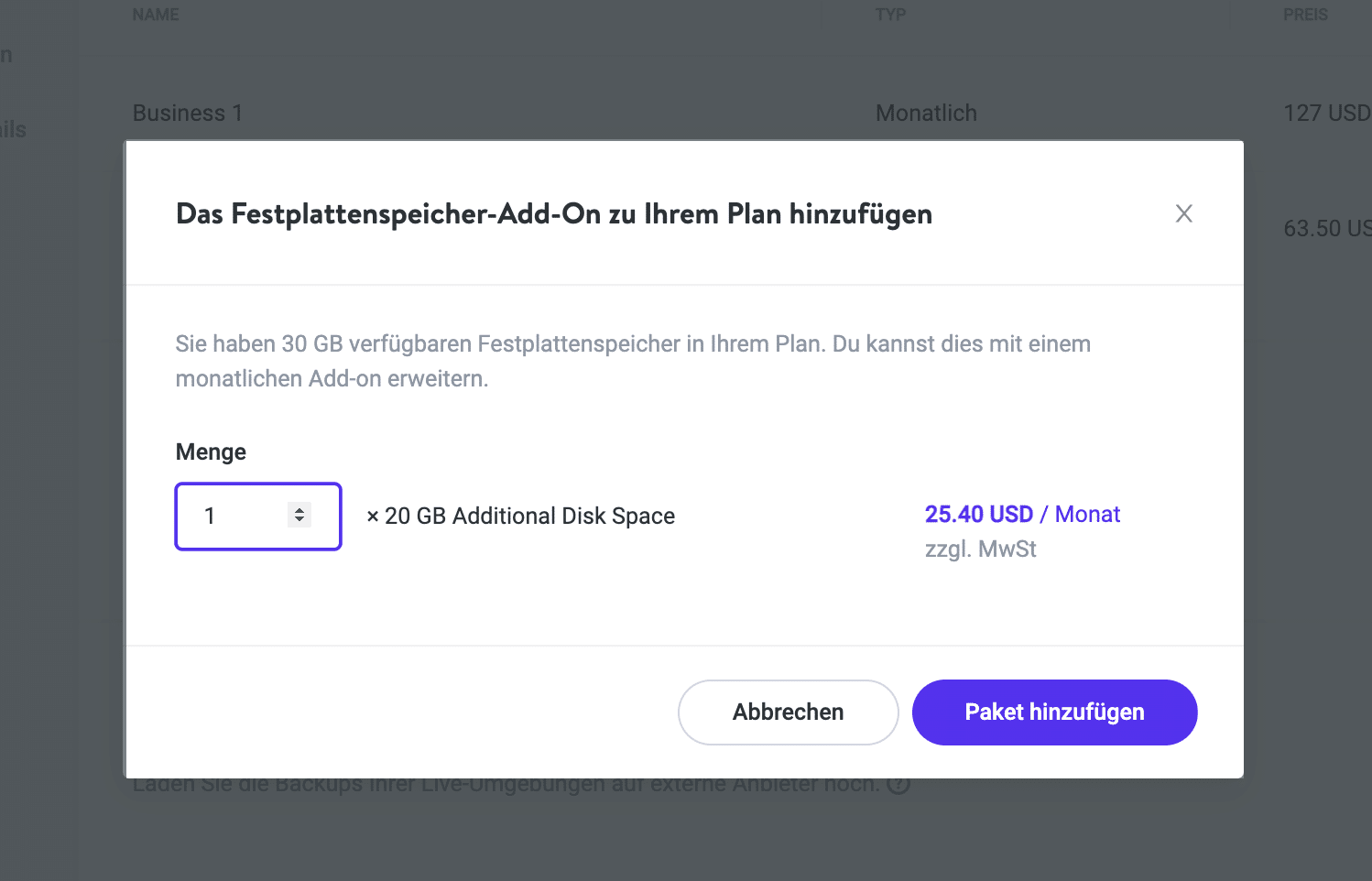Close the Festplattenspeicher-Add-On dialog
Viewport: 1372px width, 881px height.
click(1183, 213)
